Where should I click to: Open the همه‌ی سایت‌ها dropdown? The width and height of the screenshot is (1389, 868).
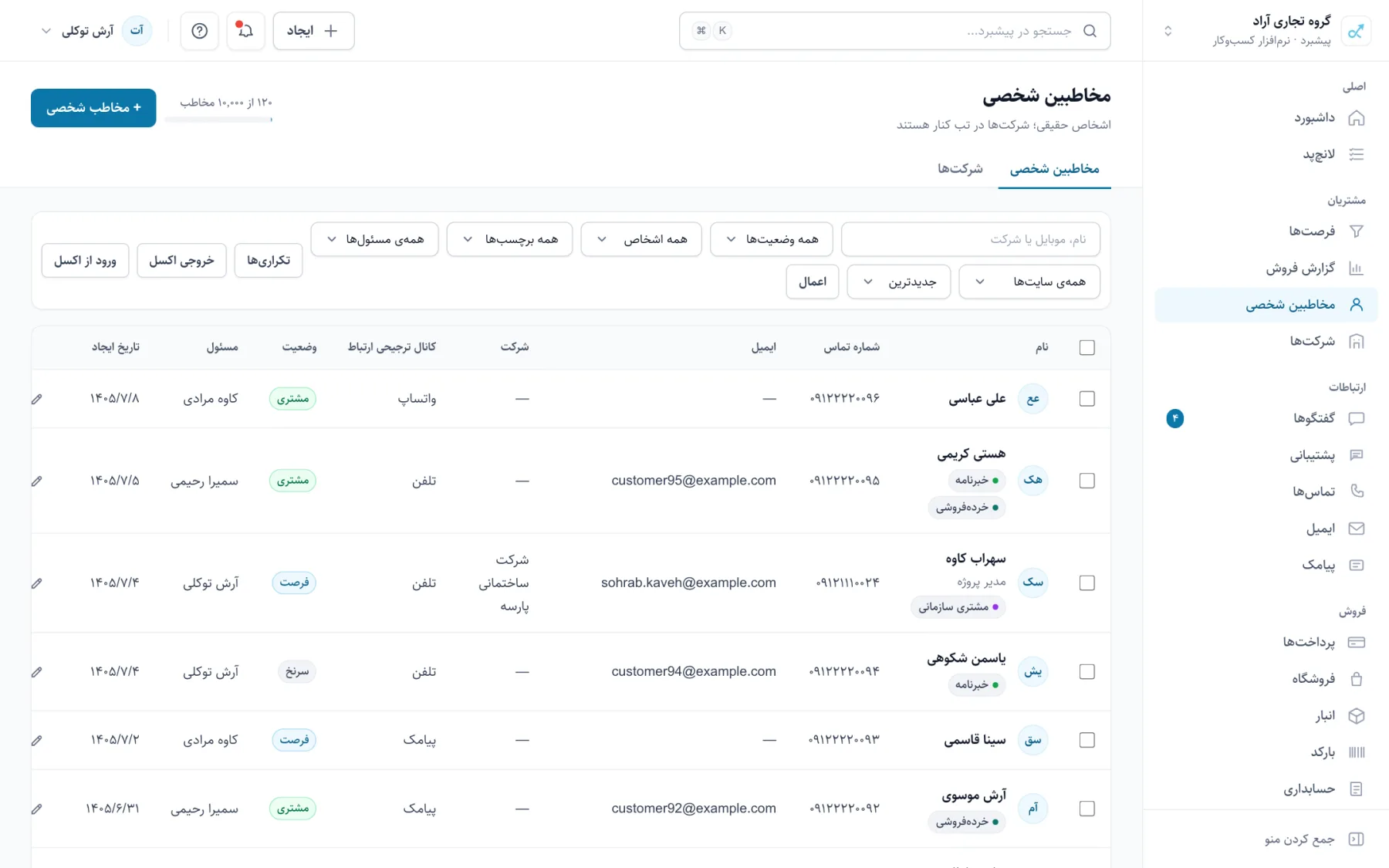[x=1029, y=282]
